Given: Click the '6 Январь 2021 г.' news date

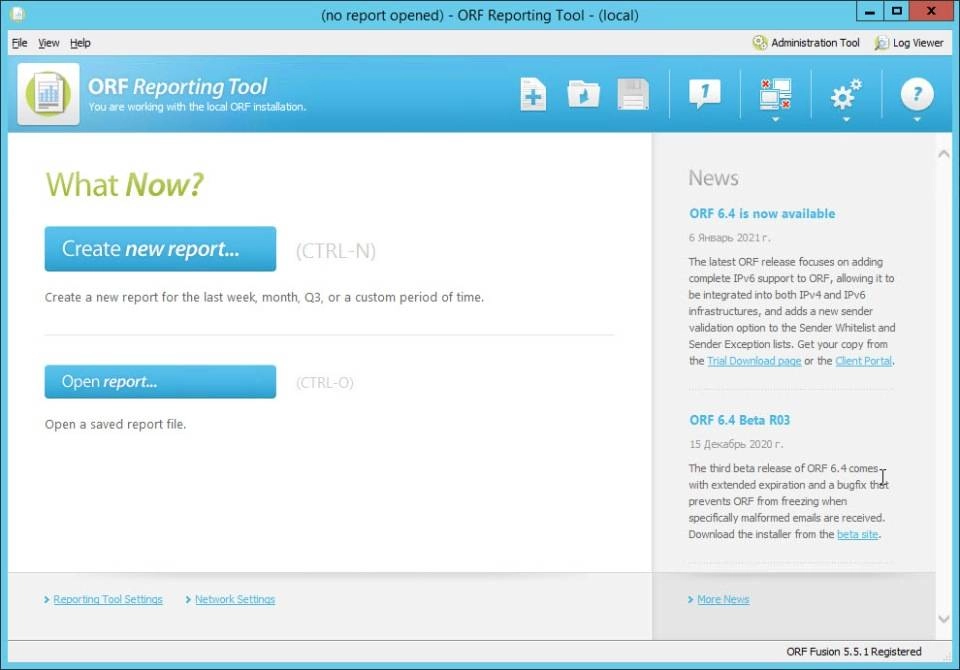Looking at the screenshot, I should click(729, 238).
